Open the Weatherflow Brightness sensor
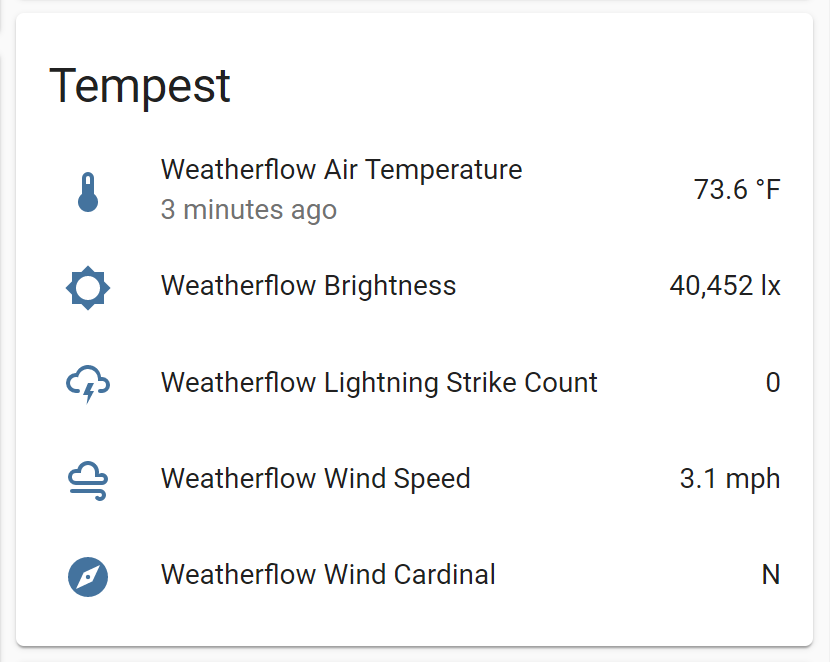Image resolution: width=830 pixels, height=662 pixels. 308,287
